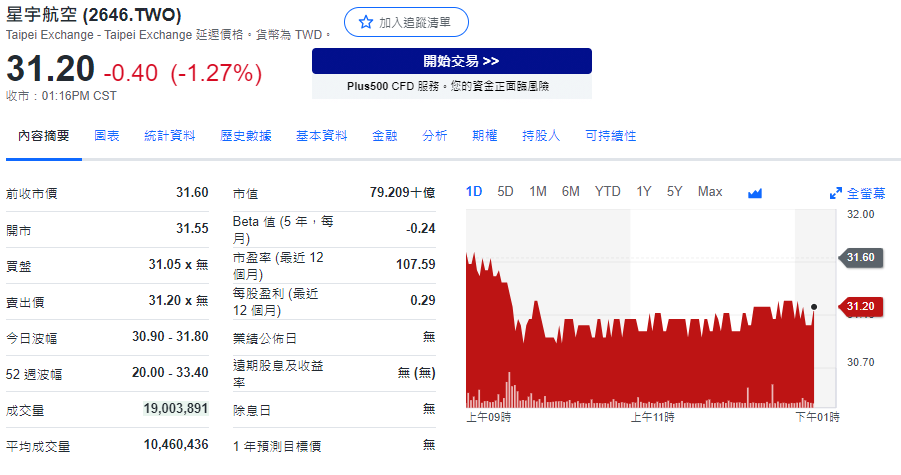Open fullscreen chart via 全螢幕 link
This screenshot has width=901, height=475.
(x=866, y=194)
